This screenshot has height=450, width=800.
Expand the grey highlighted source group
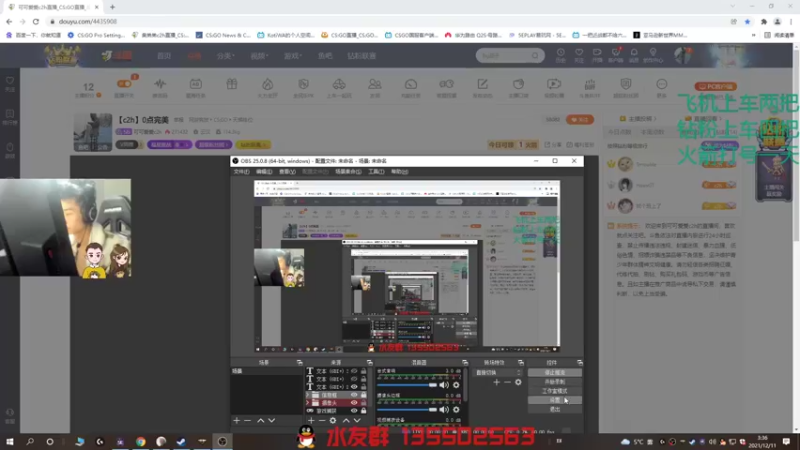click(x=308, y=395)
